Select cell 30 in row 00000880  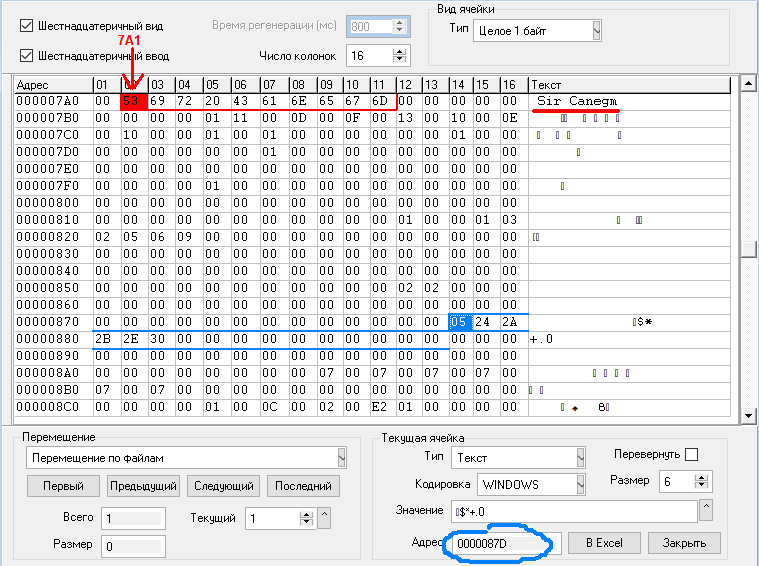click(x=161, y=339)
